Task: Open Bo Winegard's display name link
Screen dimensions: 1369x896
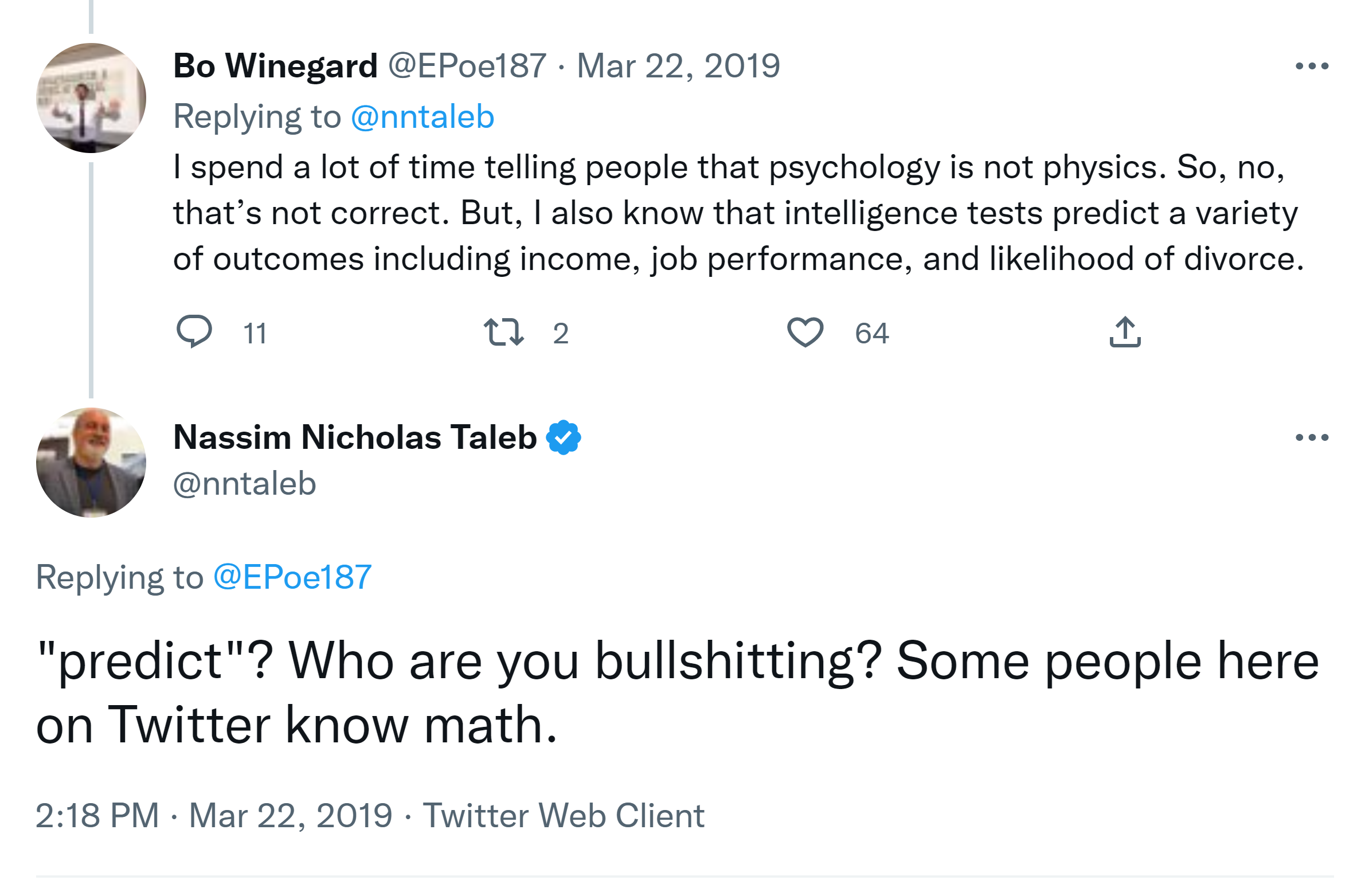Action: (275, 66)
